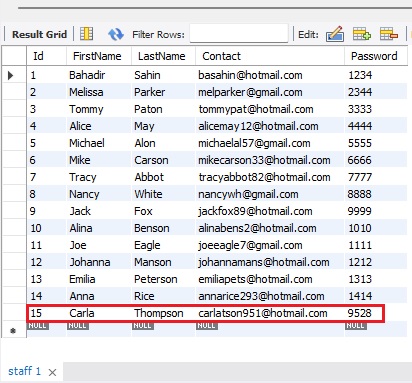
Task: Select the row marker arrow for row 1
Action: click(x=11, y=75)
